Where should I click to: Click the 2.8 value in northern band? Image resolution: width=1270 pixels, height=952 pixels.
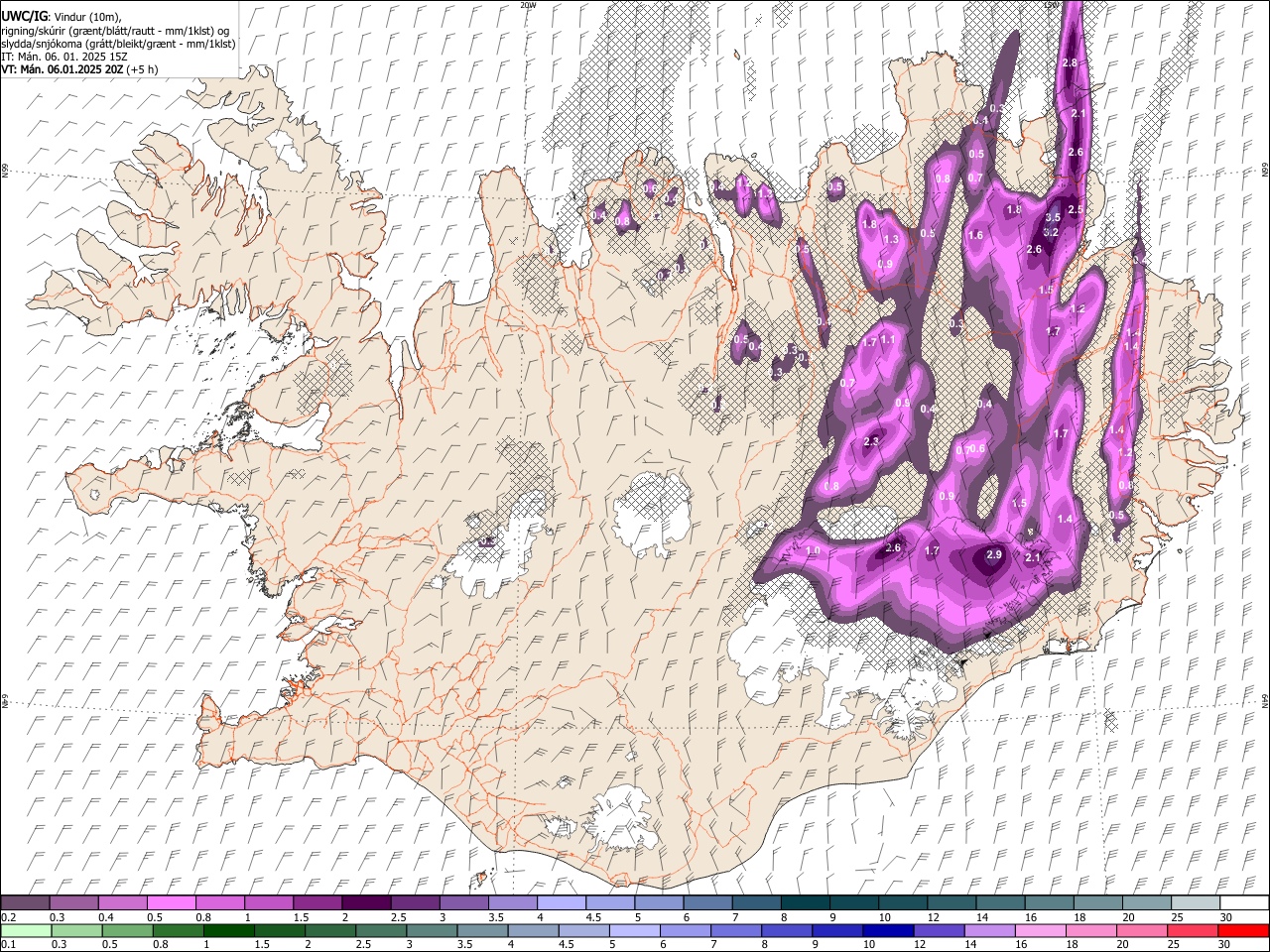[1070, 63]
